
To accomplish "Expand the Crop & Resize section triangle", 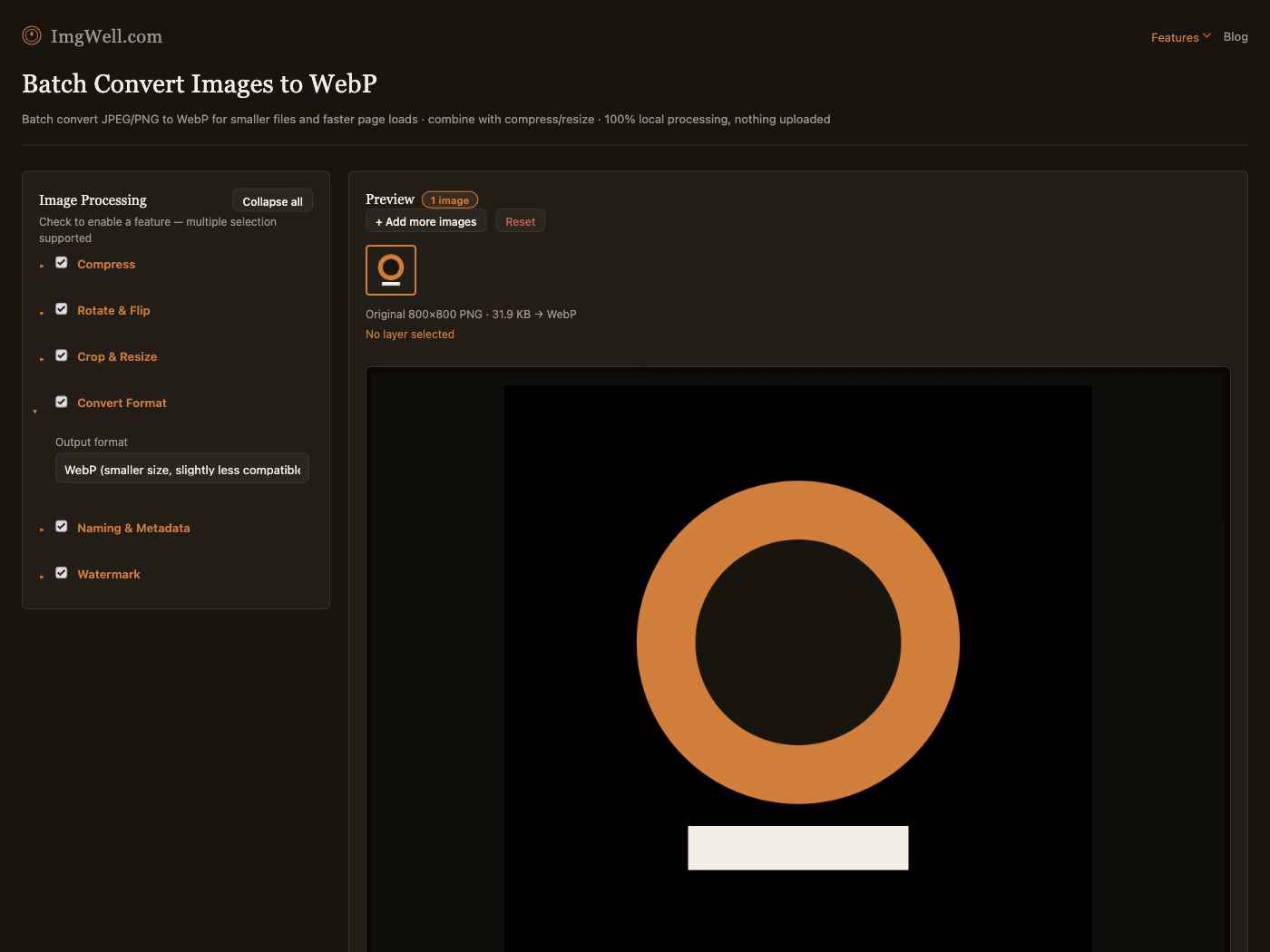I will (42, 358).
